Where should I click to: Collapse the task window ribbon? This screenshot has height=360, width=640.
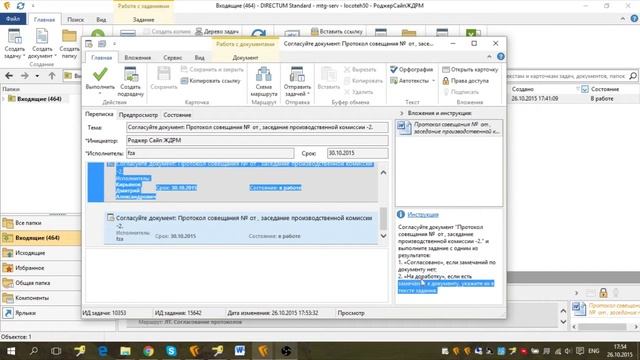click(489, 57)
